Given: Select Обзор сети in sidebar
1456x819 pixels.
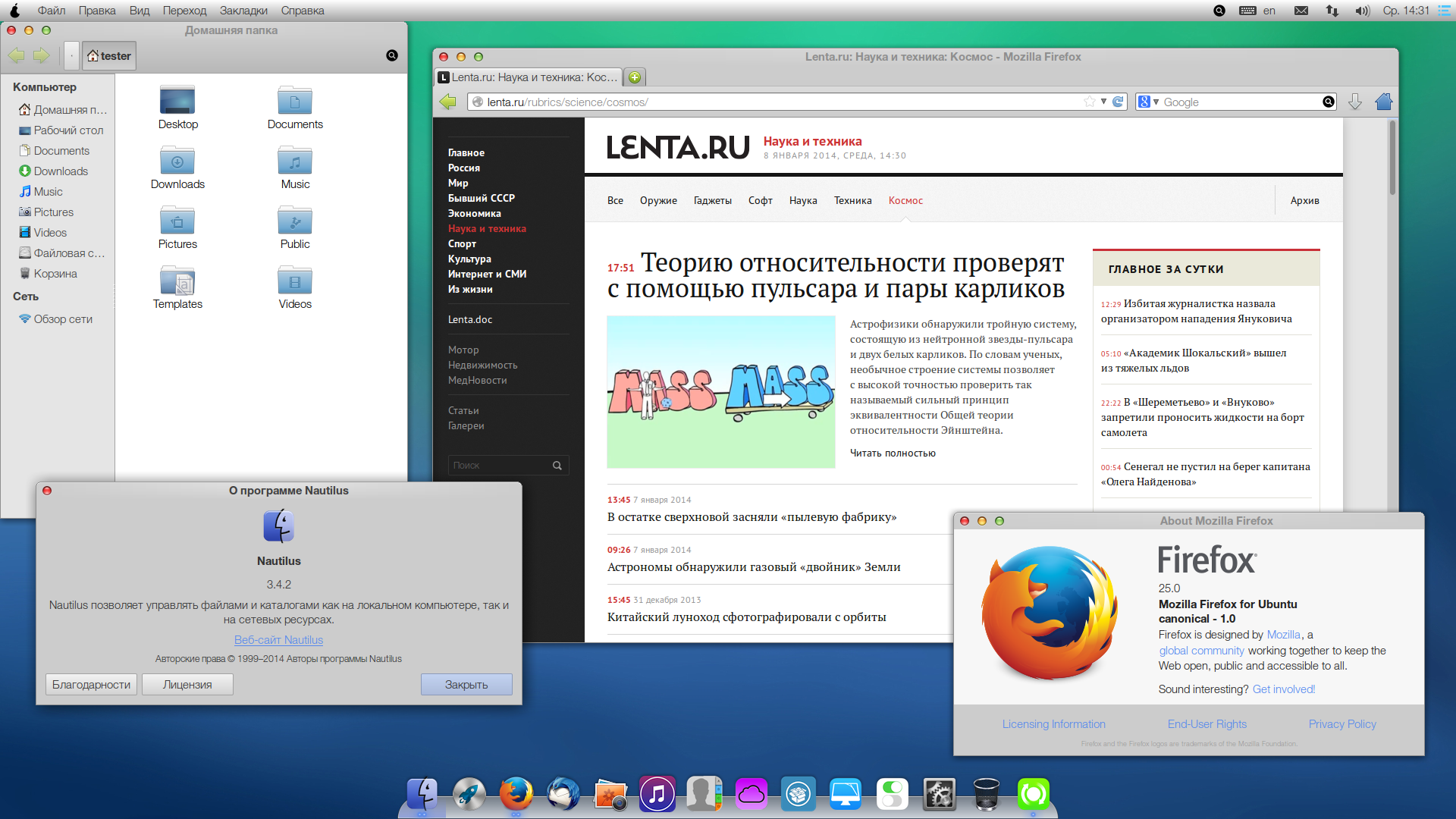Looking at the screenshot, I should coord(63,319).
